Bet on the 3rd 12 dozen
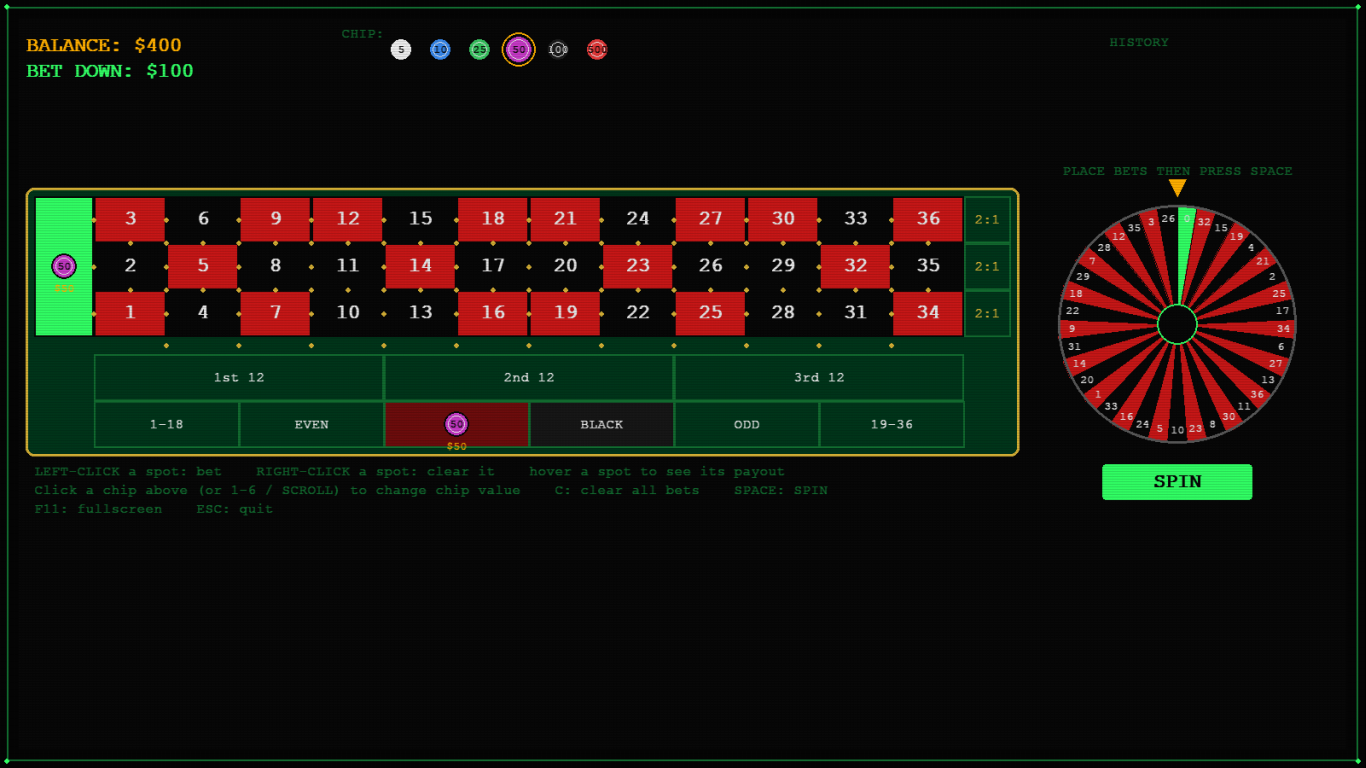1366x768 pixels. [819, 377]
